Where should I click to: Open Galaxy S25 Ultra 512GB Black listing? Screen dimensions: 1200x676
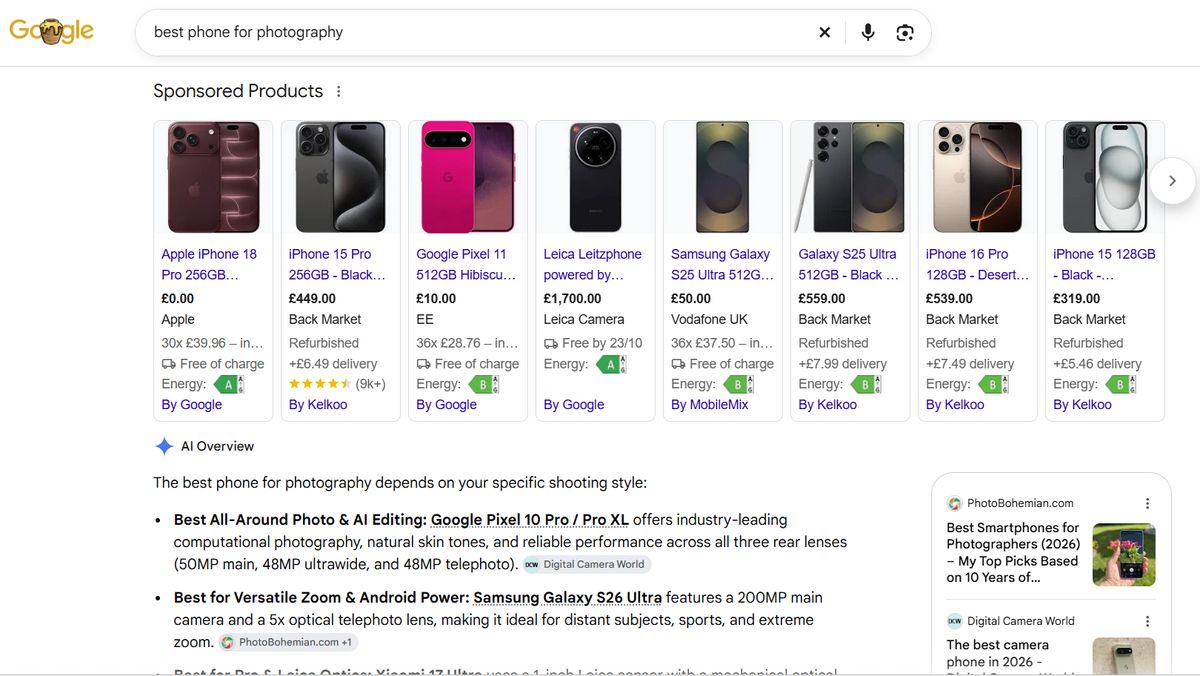(x=848, y=264)
